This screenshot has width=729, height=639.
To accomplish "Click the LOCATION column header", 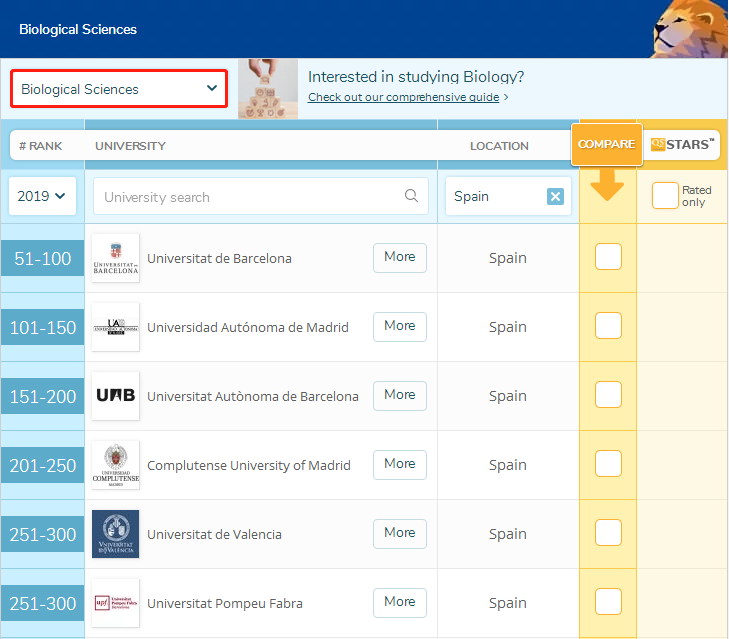I will [499, 146].
